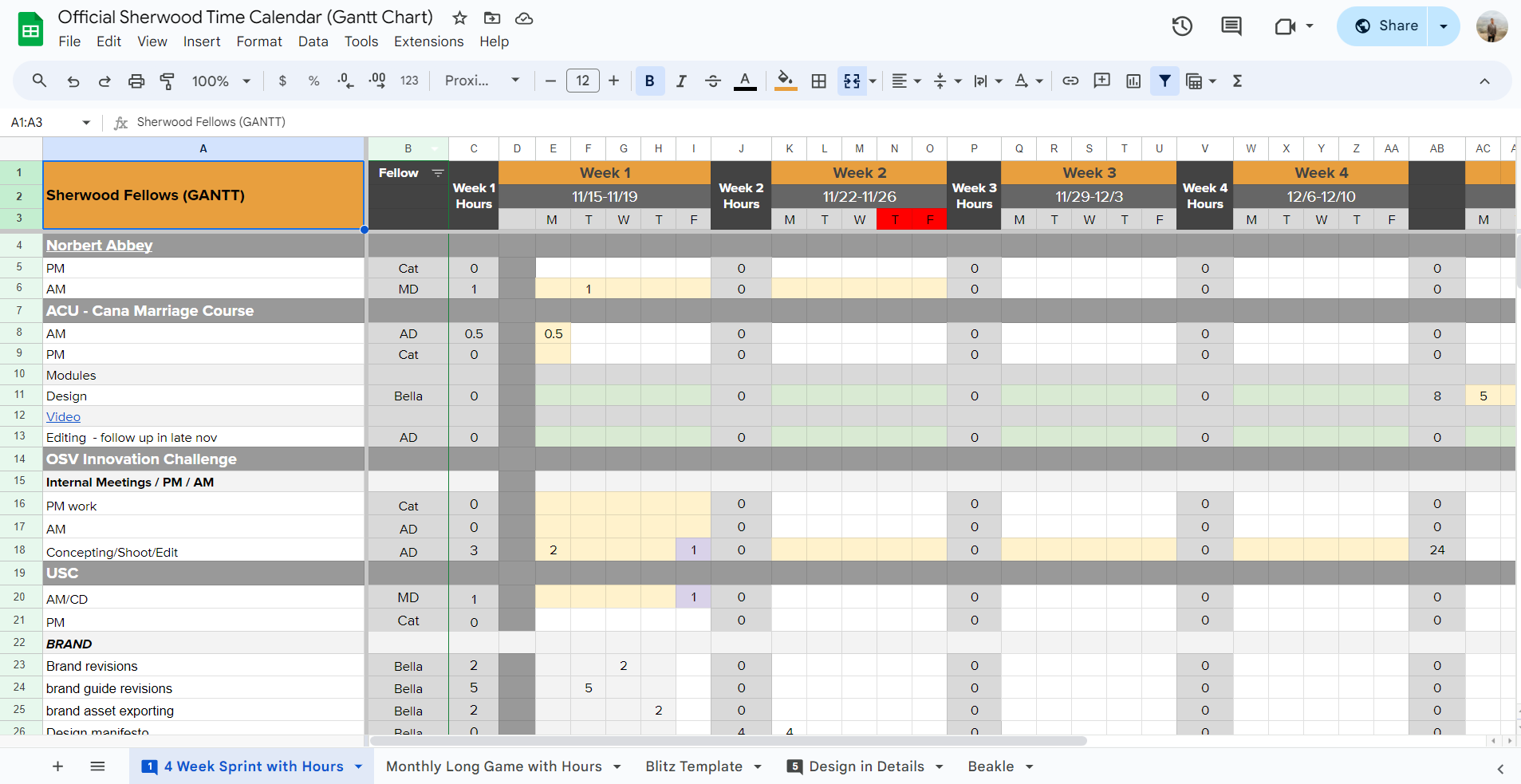
Task: Open the Insert menu
Action: click(x=202, y=41)
